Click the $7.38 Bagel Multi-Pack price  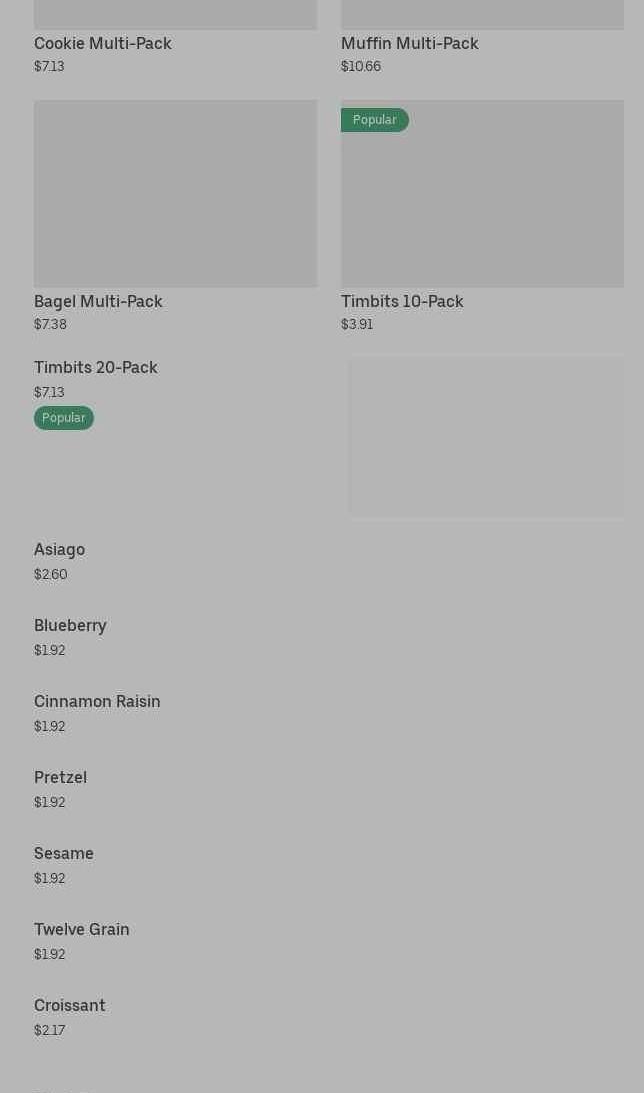(50, 325)
